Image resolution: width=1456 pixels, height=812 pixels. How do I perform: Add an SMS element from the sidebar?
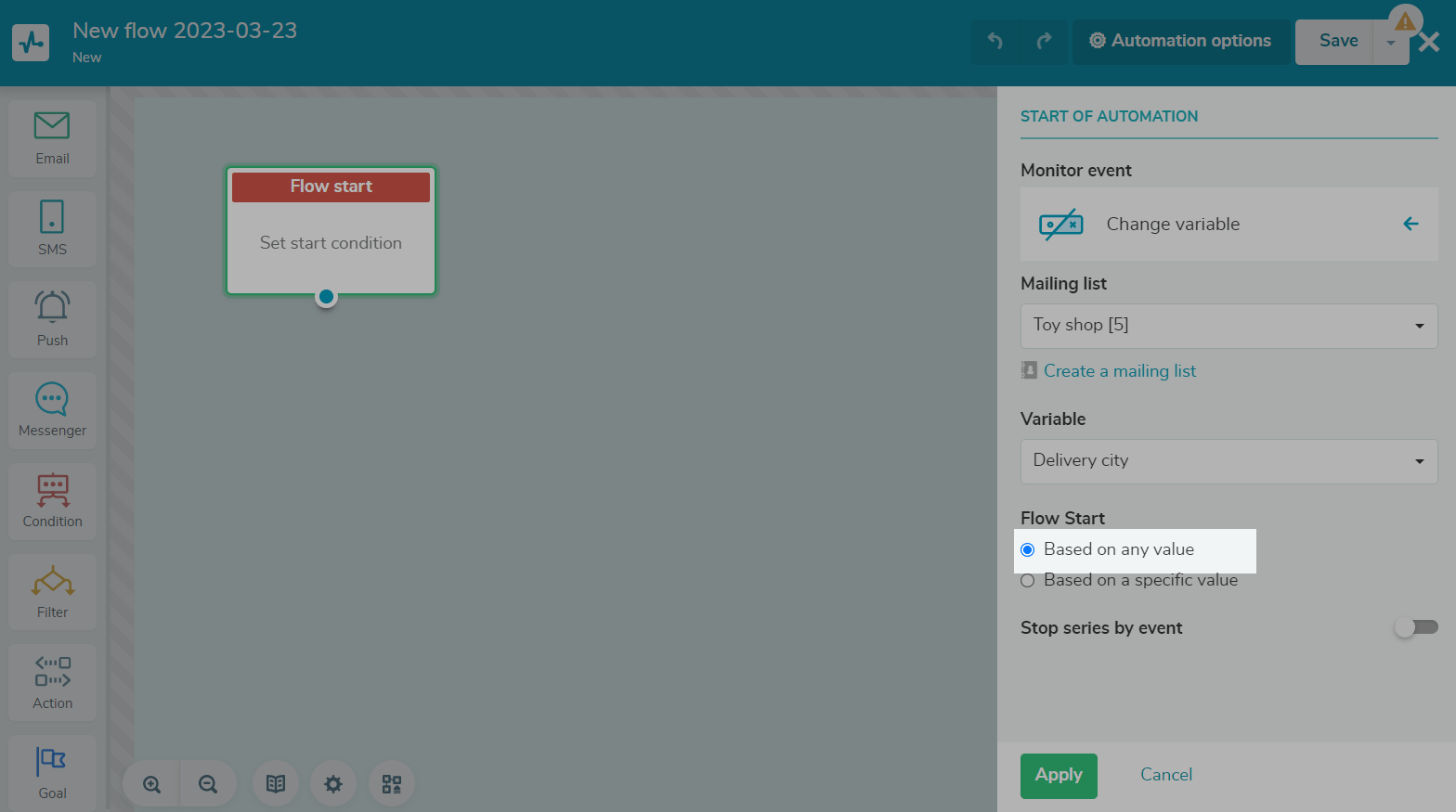[x=52, y=229]
